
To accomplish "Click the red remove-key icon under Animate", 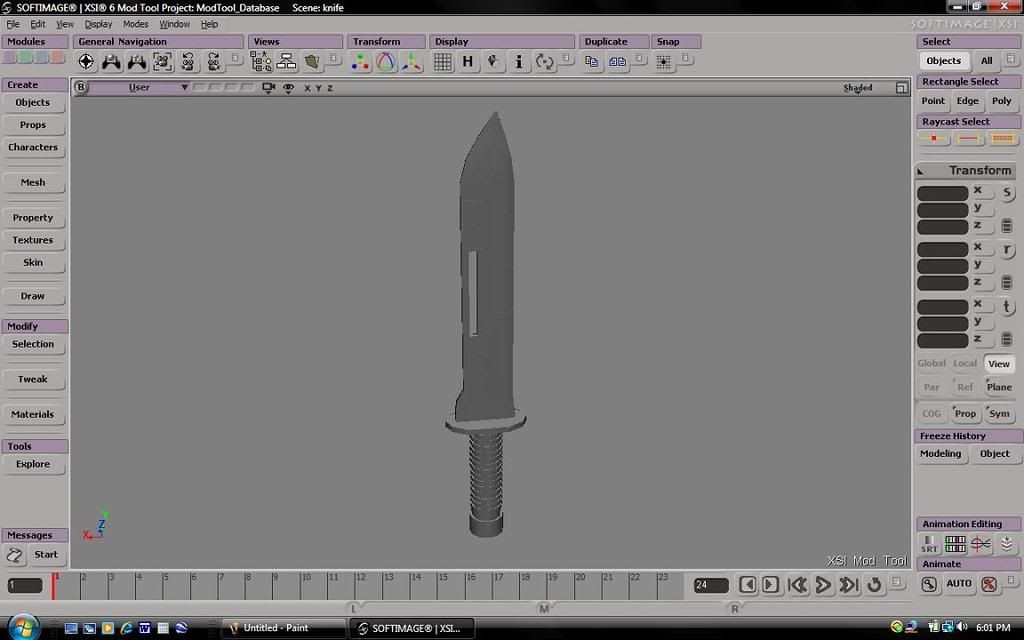I will click(x=989, y=584).
